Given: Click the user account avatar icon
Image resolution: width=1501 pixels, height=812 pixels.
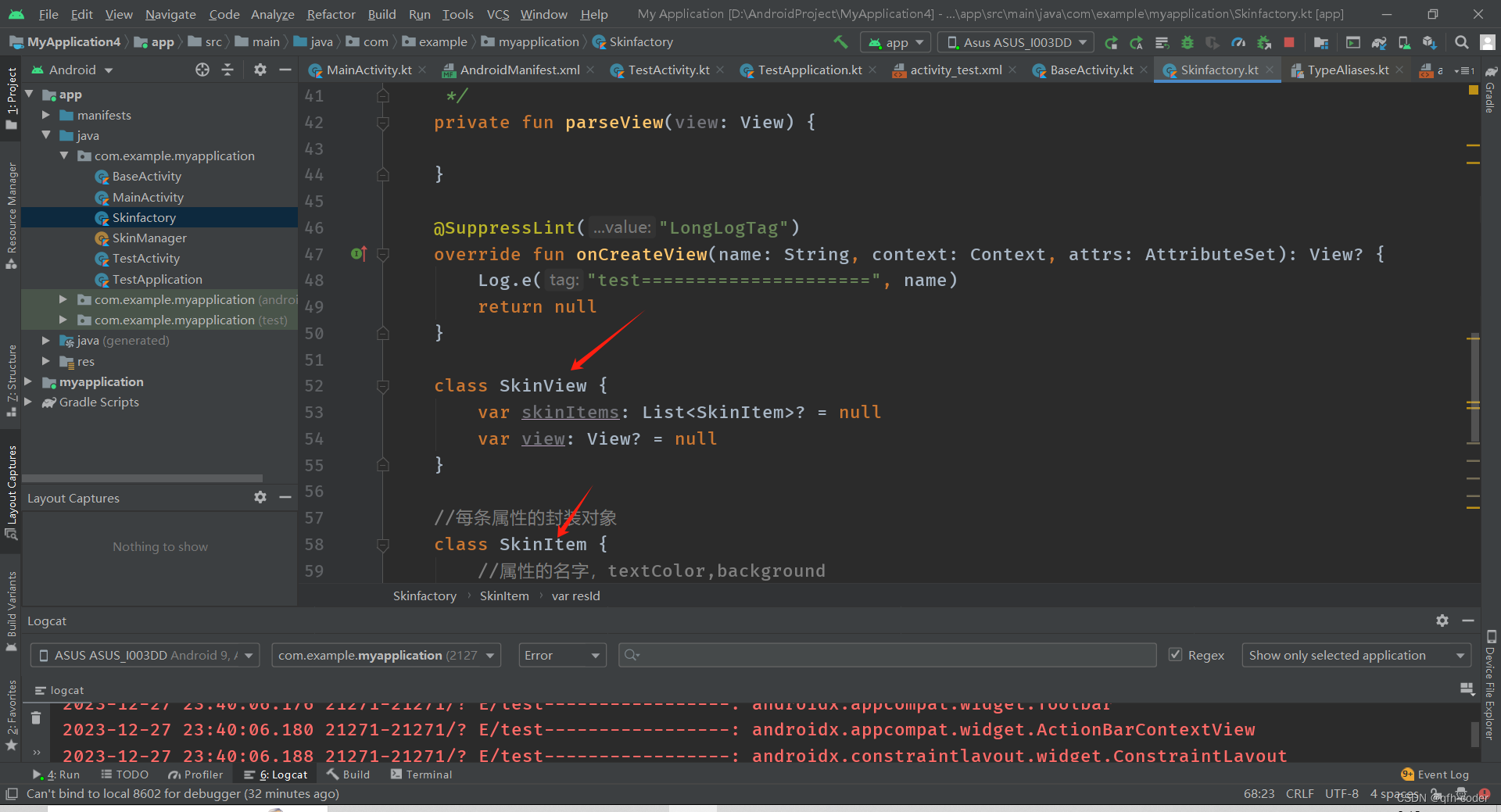Looking at the screenshot, I should (1488, 43).
